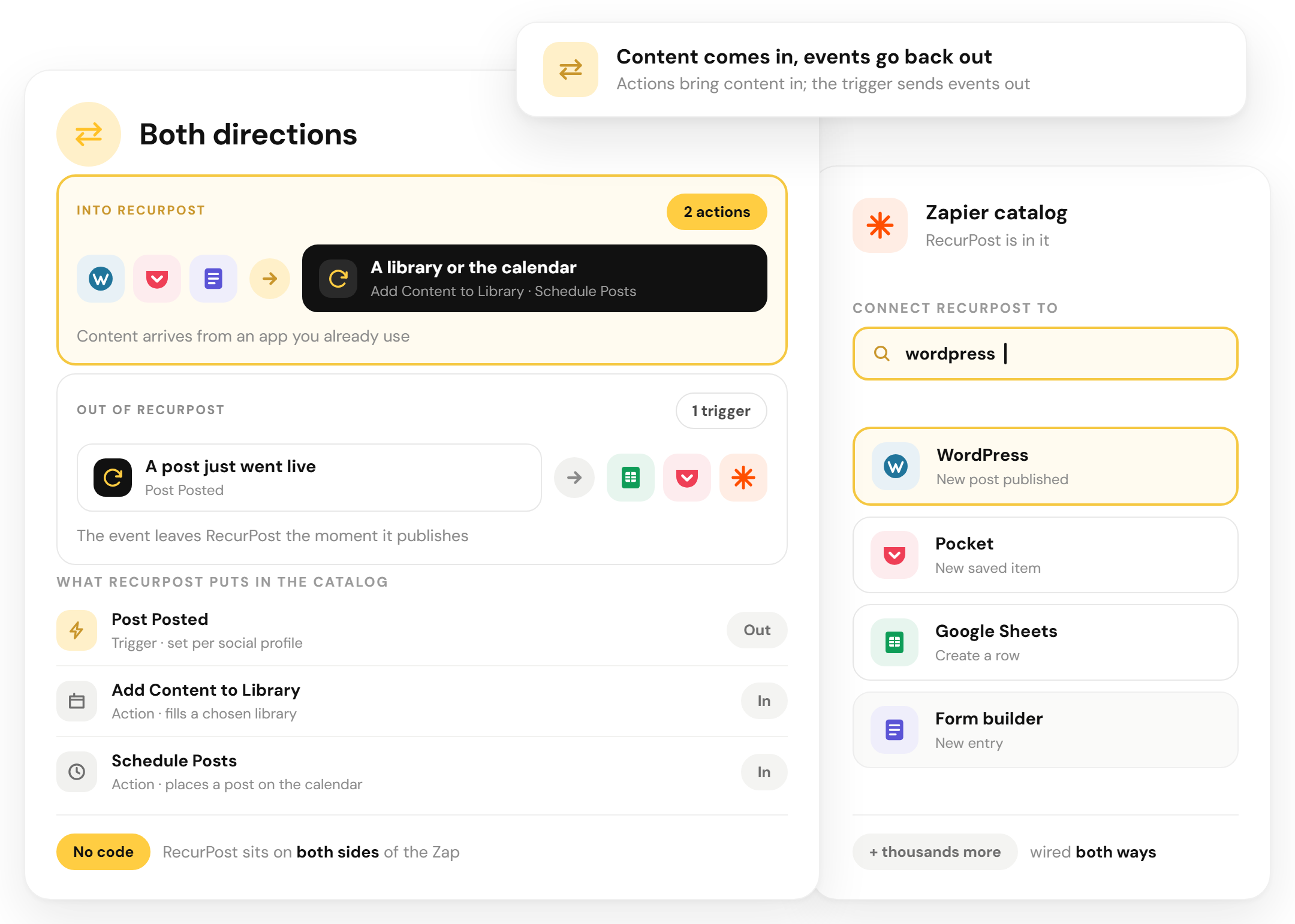
Task: Click the search magnifier icon in the search field
Action: point(881,354)
